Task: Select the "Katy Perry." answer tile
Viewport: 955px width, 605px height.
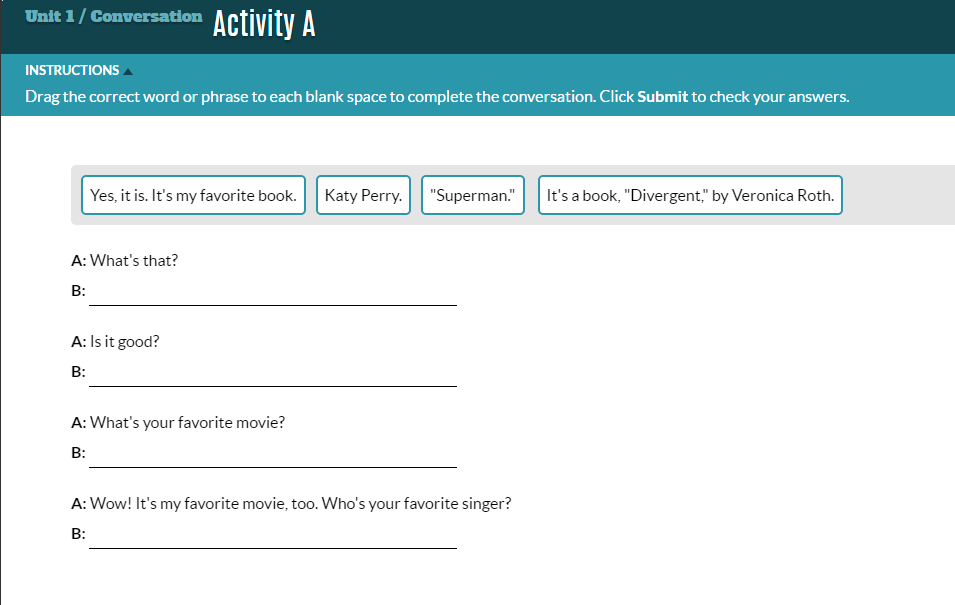Action: 363,195
